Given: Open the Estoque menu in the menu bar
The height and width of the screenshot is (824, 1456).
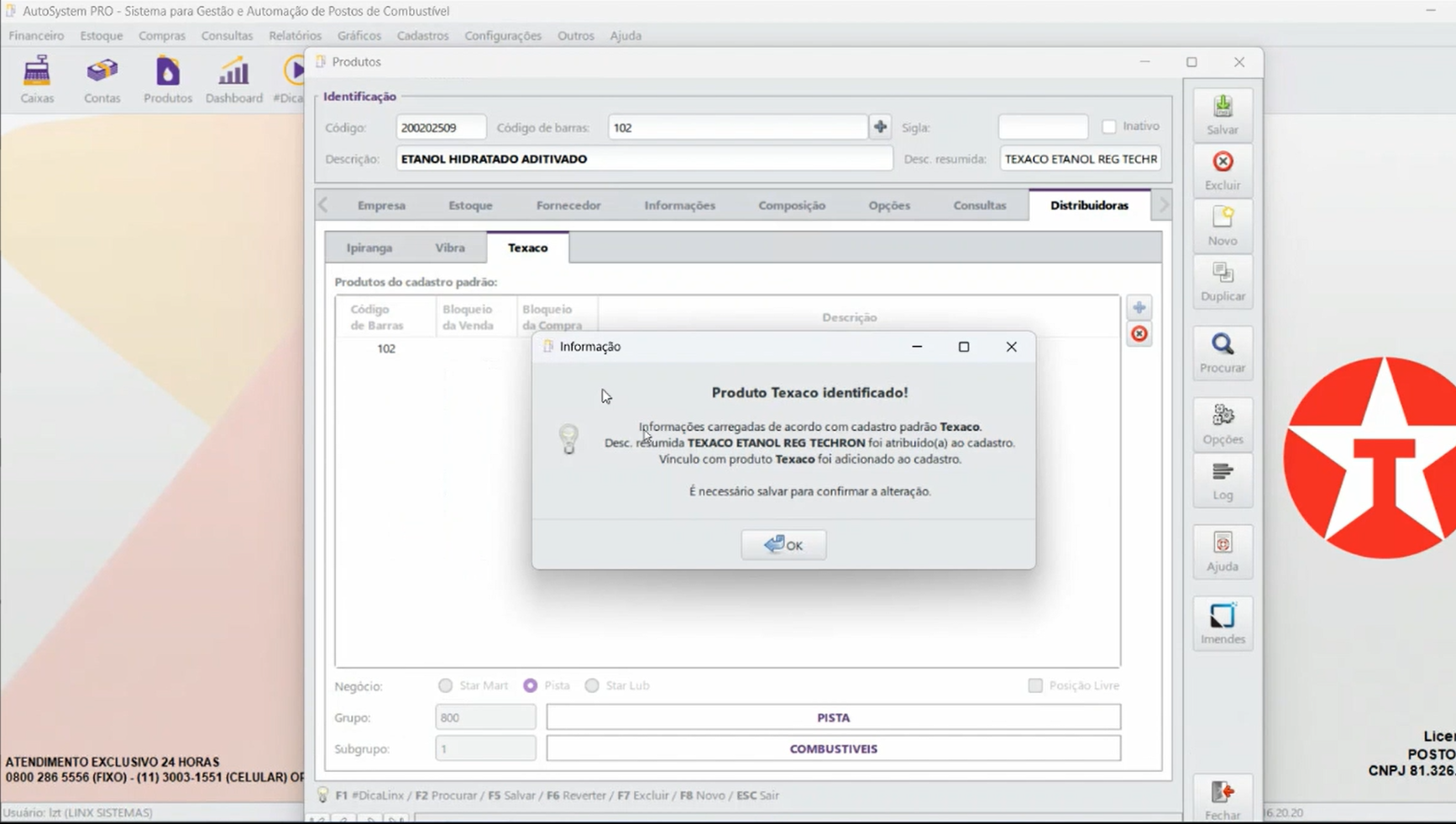Looking at the screenshot, I should click(102, 35).
